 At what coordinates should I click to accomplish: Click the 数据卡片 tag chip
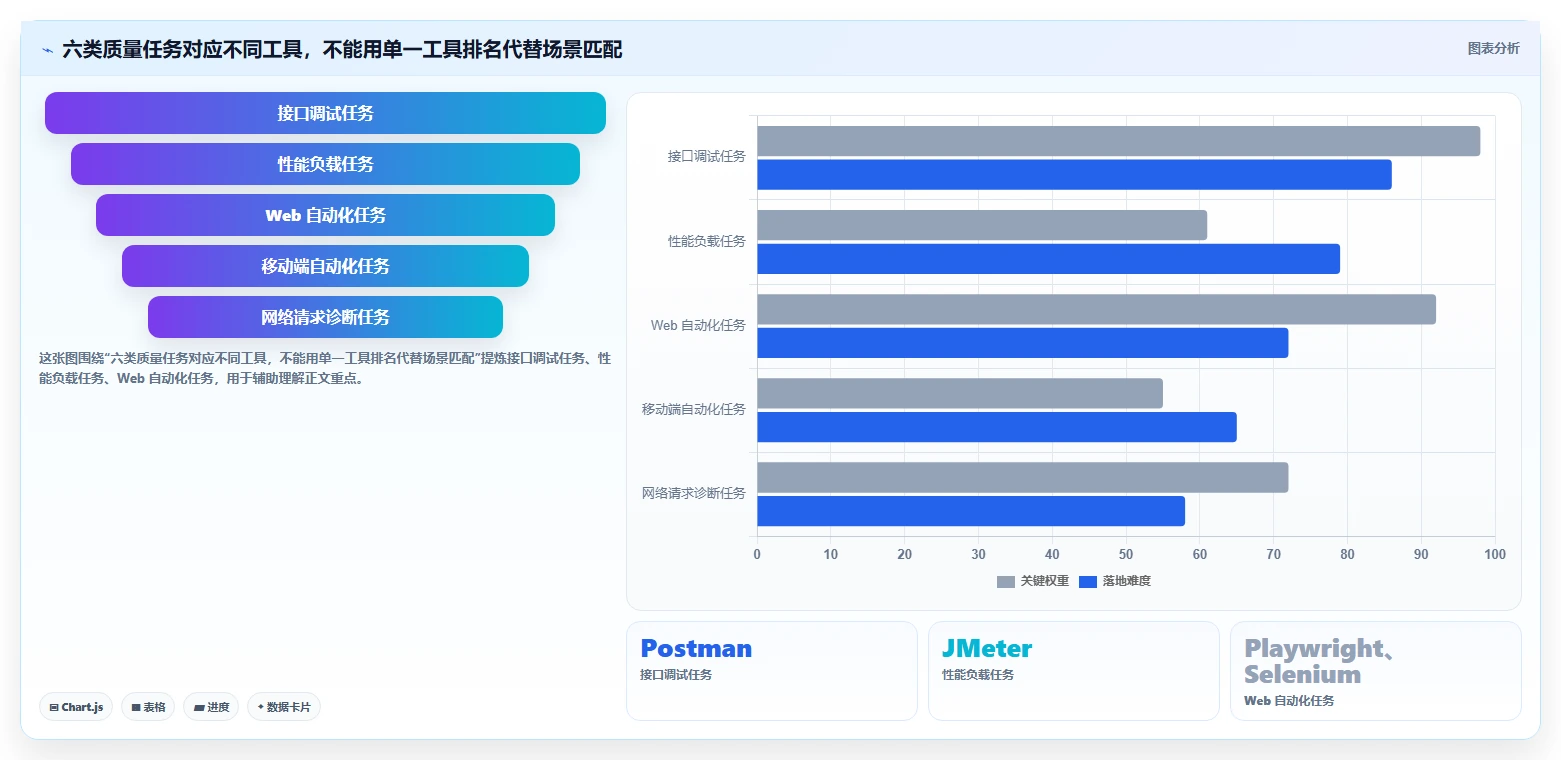284,707
